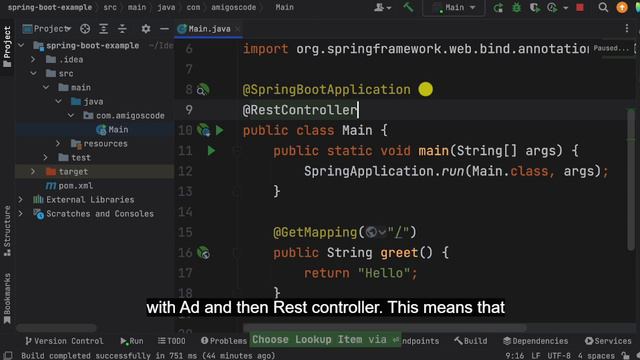This screenshot has height=360, width=640.
Task: Expand the test folder
Action: pos(46,158)
